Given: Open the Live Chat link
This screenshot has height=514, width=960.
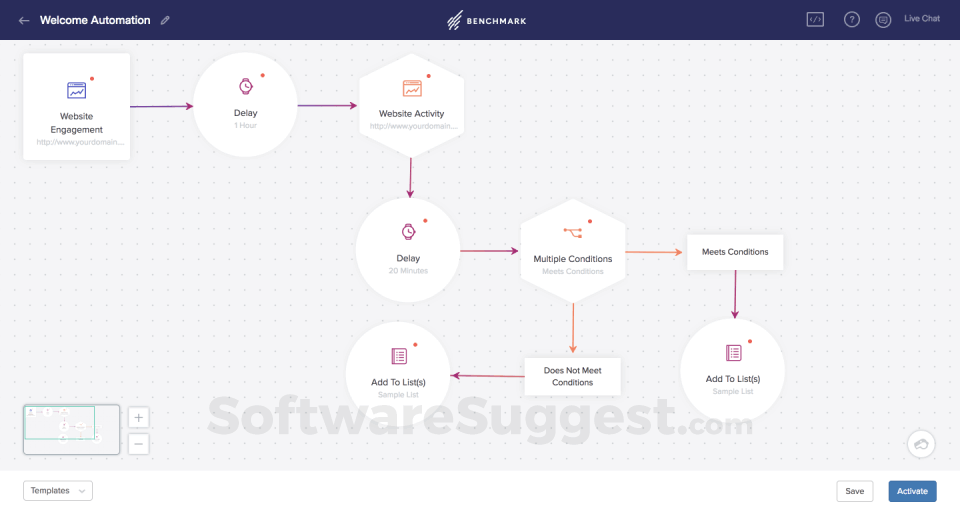Looking at the screenshot, I should click(x=921, y=18).
